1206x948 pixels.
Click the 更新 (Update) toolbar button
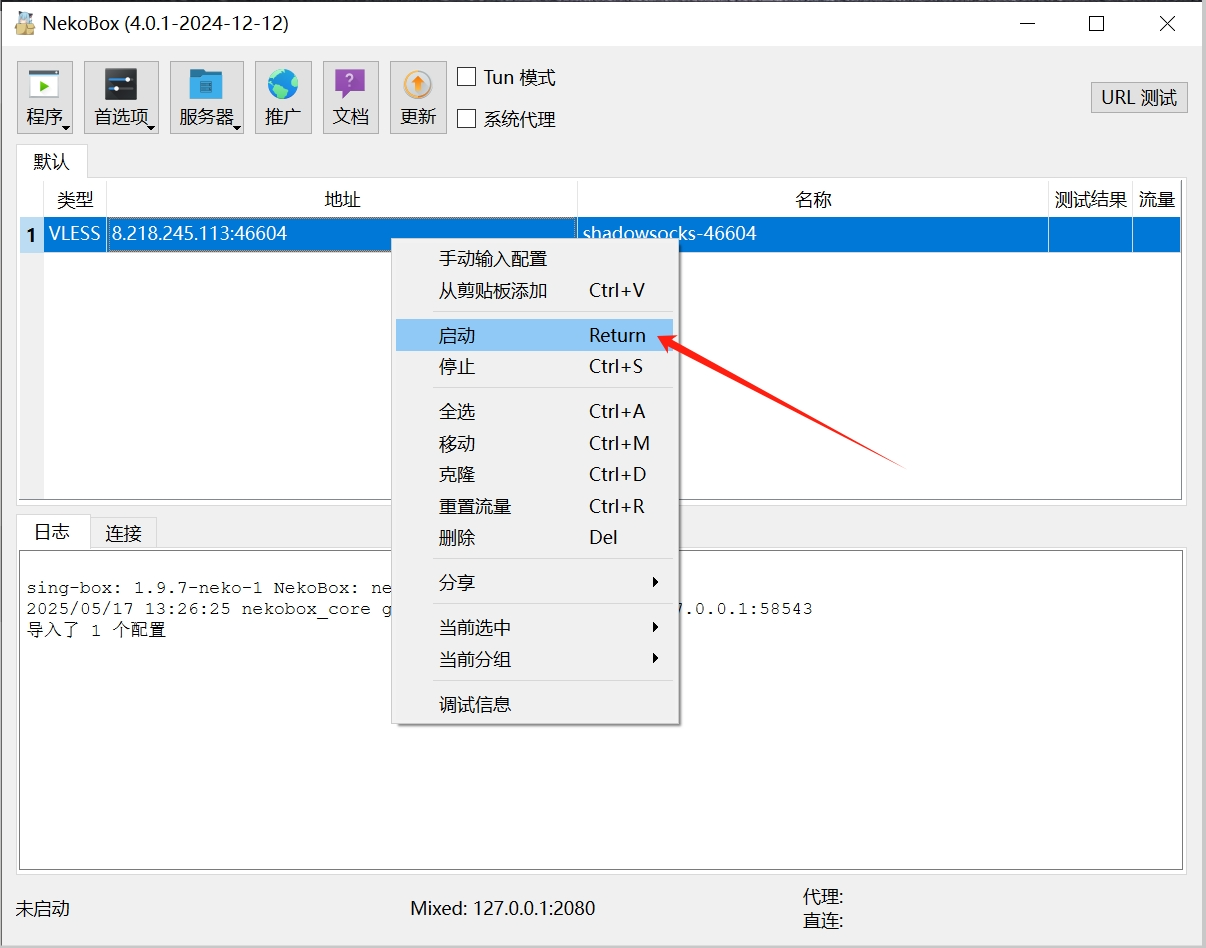coord(418,97)
